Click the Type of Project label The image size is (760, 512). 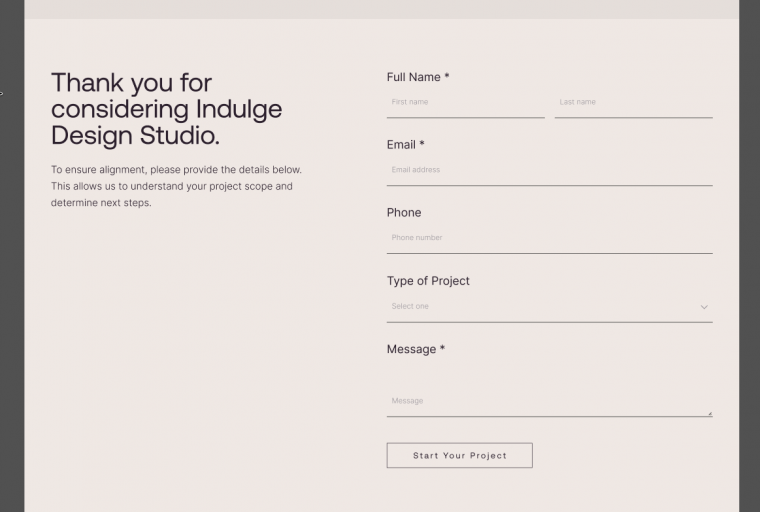tap(428, 281)
